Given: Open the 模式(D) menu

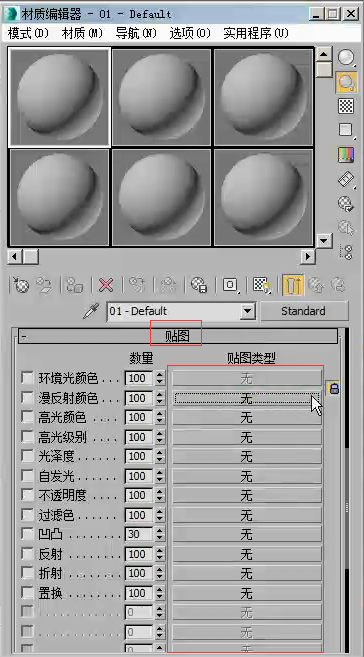Looking at the screenshot, I should (x=28, y=33).
